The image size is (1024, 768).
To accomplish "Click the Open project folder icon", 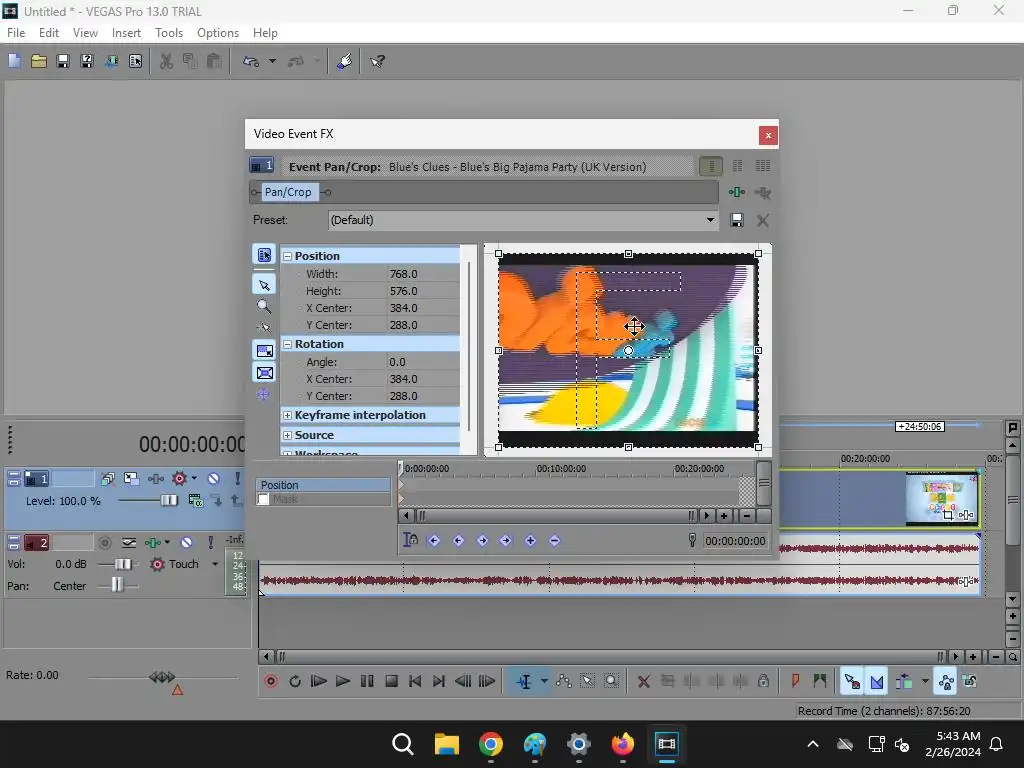I will tap(39, 61).
